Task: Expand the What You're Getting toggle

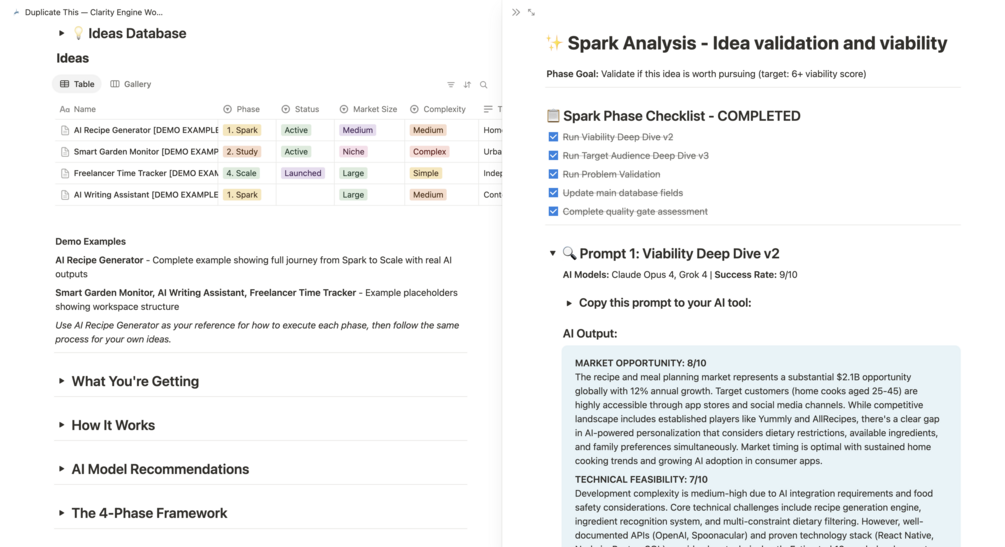Action: (x=61, y=381)
